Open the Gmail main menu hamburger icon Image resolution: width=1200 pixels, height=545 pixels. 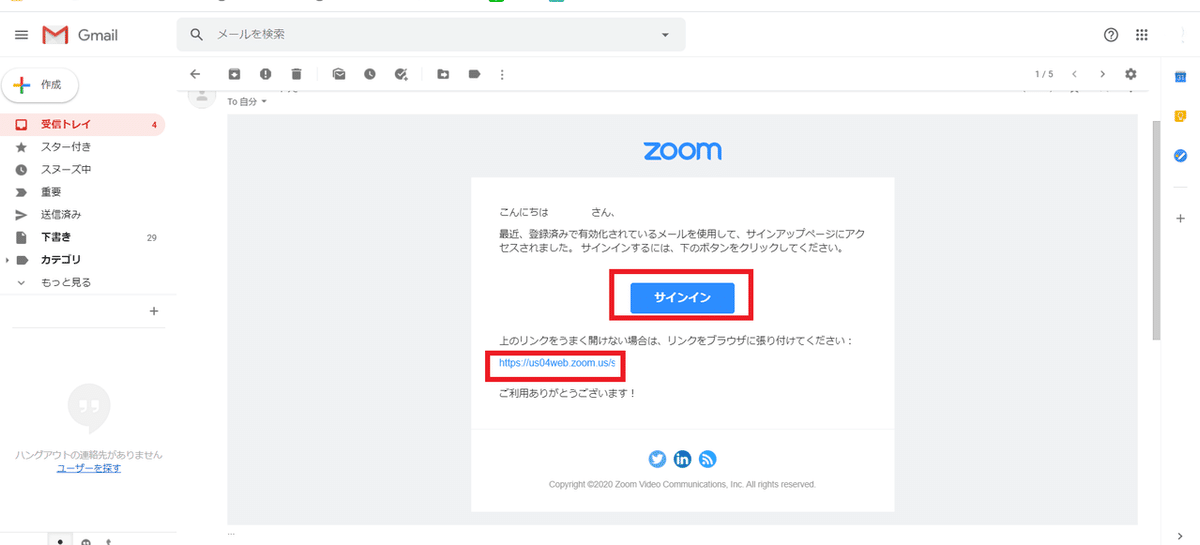(21, 35)
